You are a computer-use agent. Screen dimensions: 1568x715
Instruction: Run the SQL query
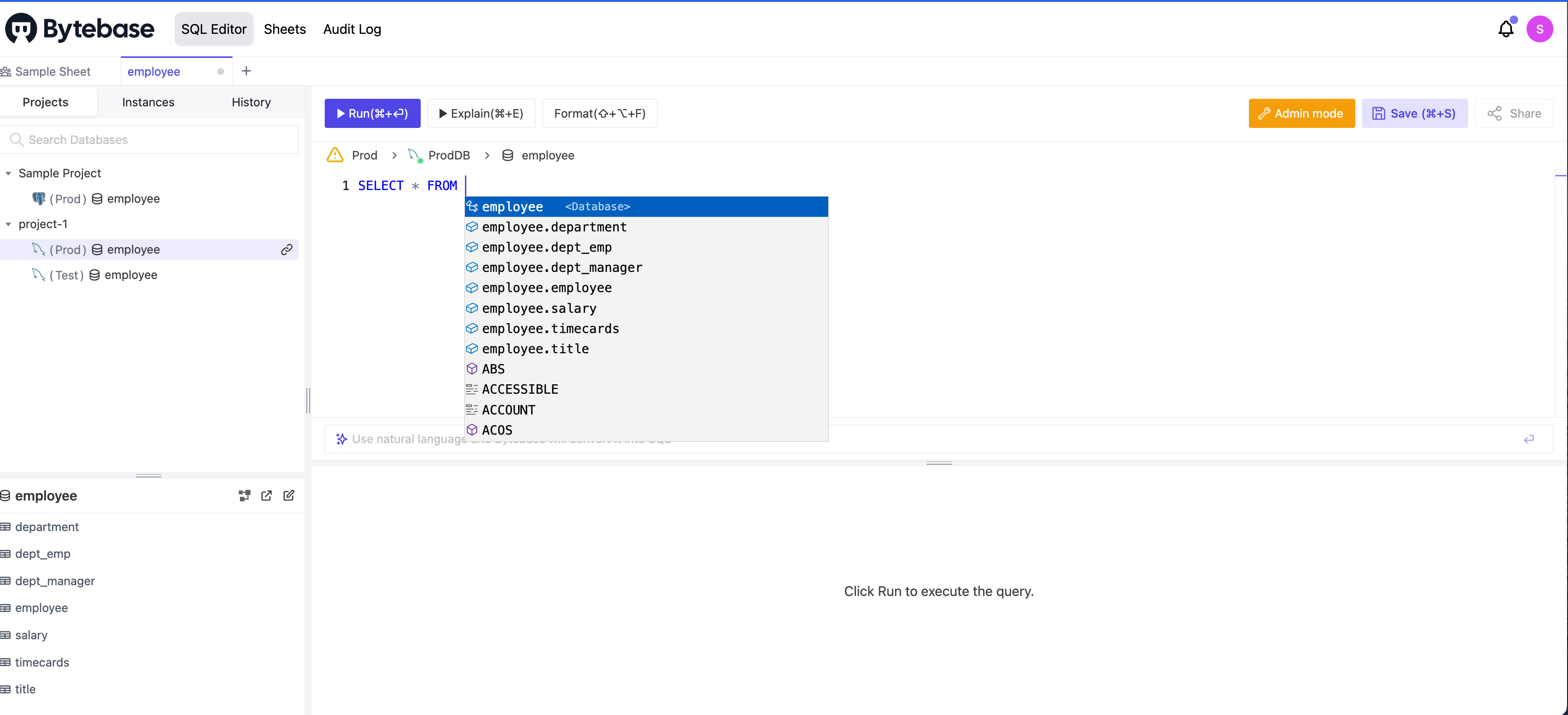[x=372, y=113]
